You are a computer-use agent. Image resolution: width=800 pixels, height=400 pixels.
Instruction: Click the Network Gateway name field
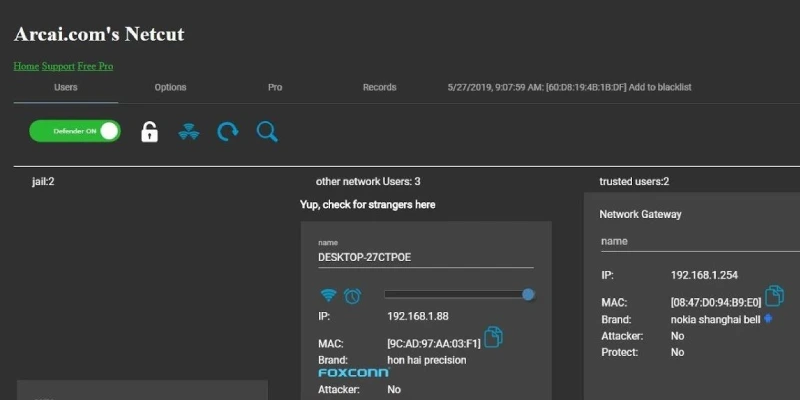coord(690,241)
